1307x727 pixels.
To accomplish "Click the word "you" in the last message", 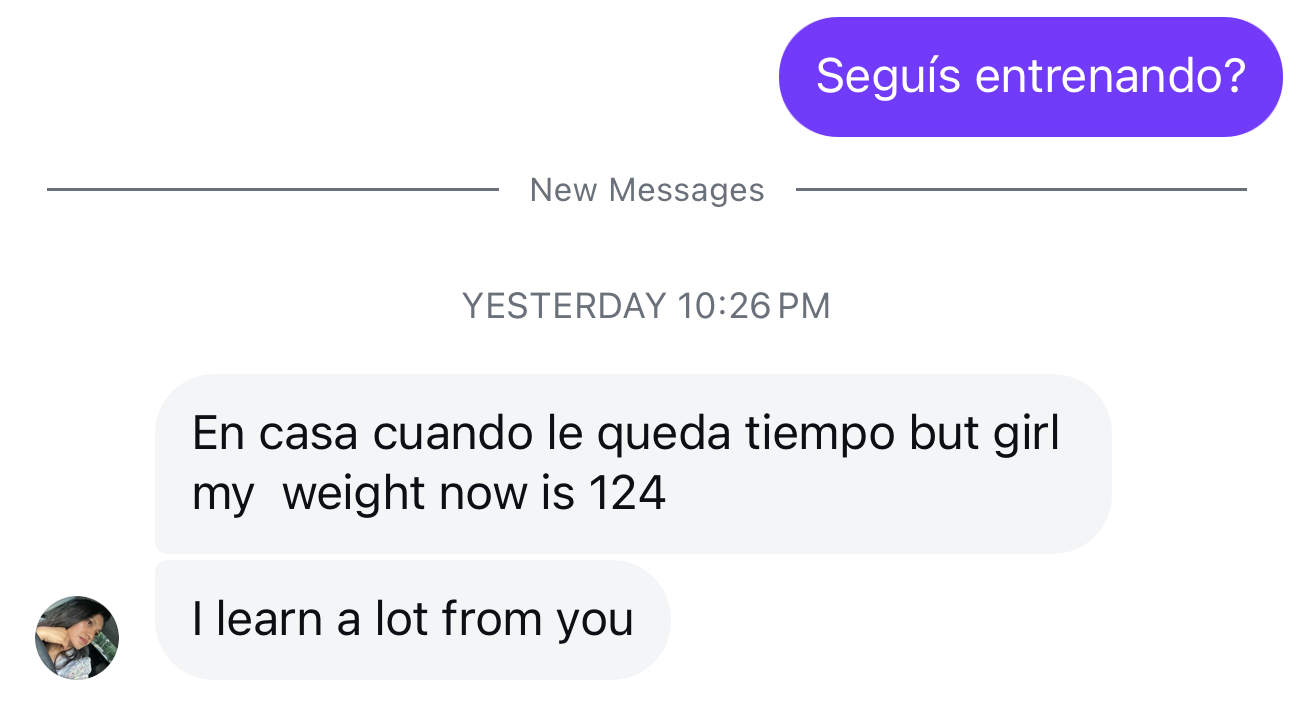I will 595,621.
